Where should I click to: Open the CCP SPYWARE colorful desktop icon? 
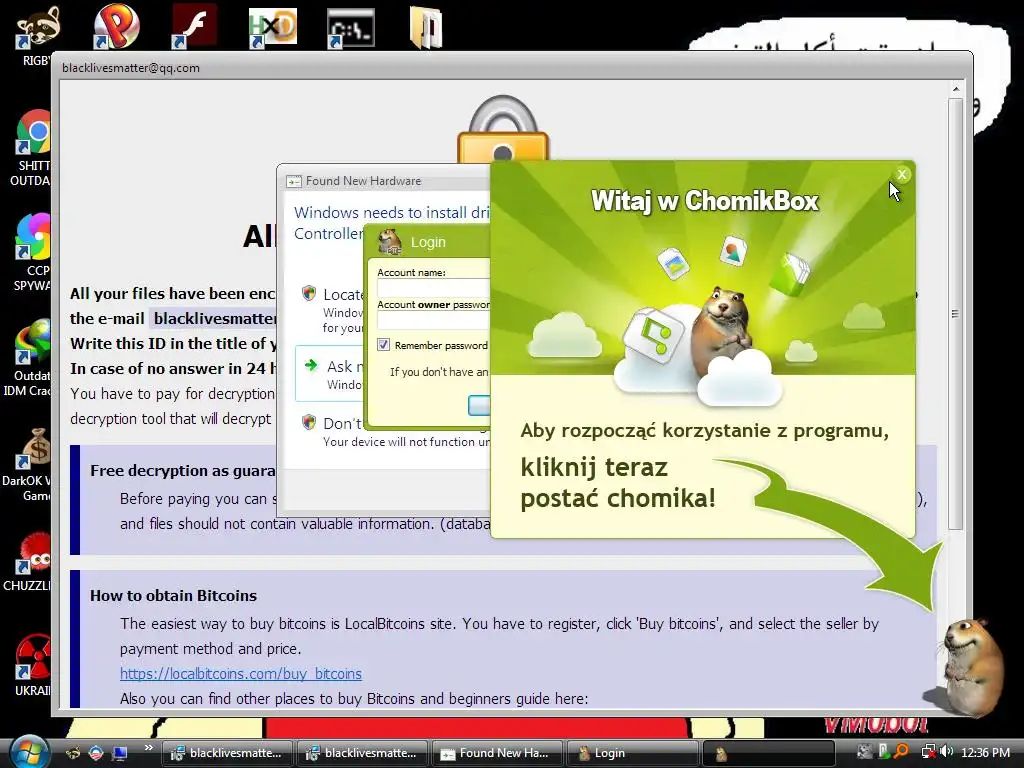33,236
